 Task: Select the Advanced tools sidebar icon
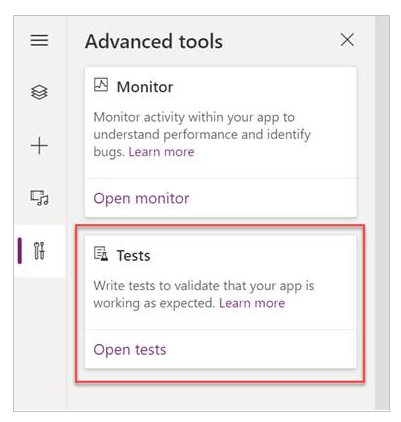(39, 251)
